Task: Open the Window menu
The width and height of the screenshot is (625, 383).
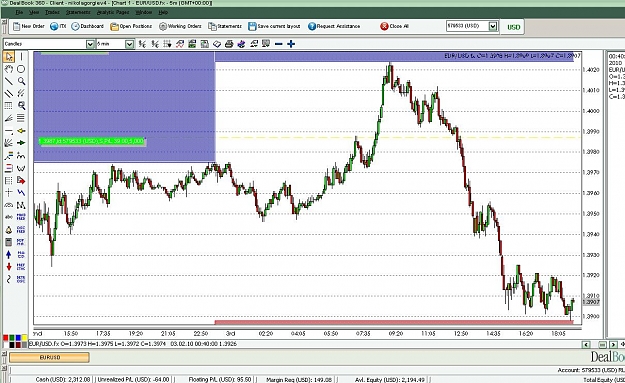Action: tap(143, 12)
